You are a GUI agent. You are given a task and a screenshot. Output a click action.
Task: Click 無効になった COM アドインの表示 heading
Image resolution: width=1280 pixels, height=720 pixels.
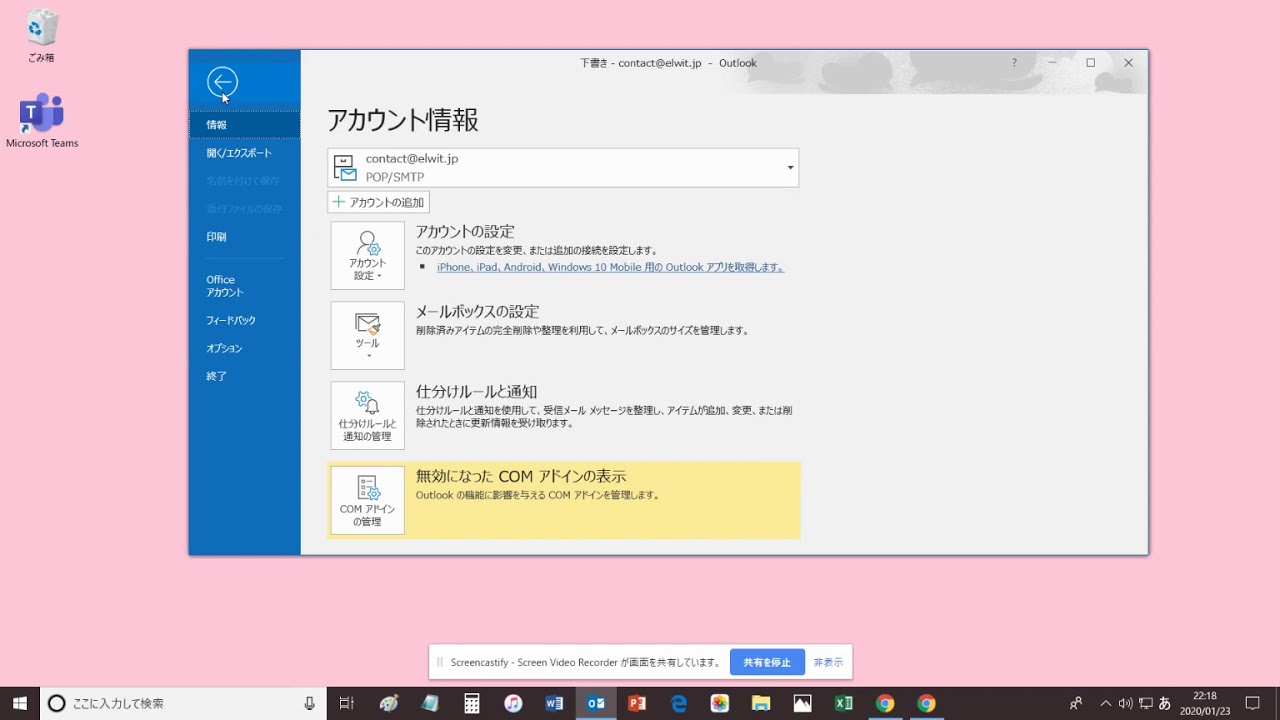pyautogui.click(x=521, y=476)
